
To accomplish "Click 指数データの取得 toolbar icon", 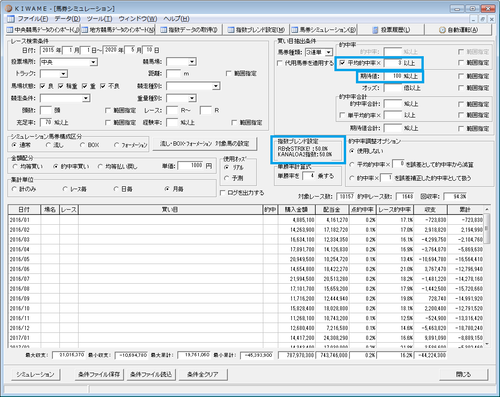I will [164, 30].
